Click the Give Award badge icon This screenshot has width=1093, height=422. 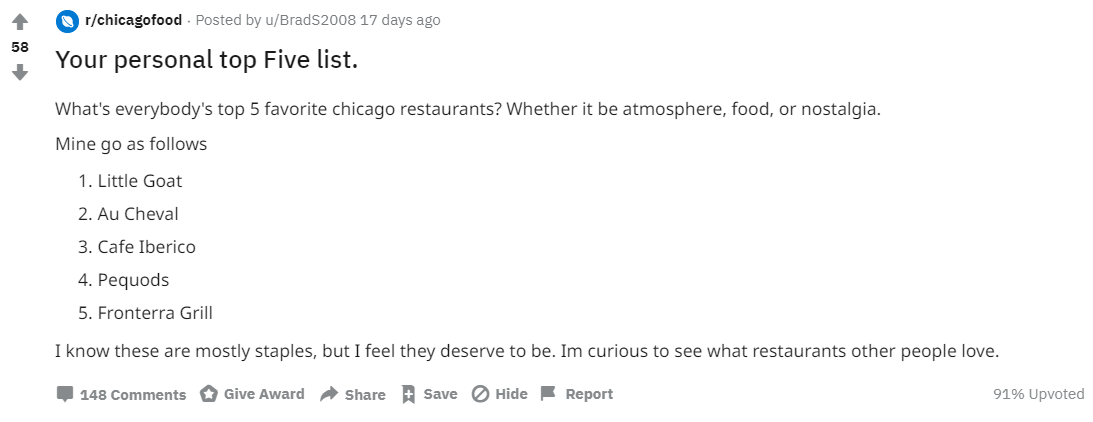coord(209,394)
